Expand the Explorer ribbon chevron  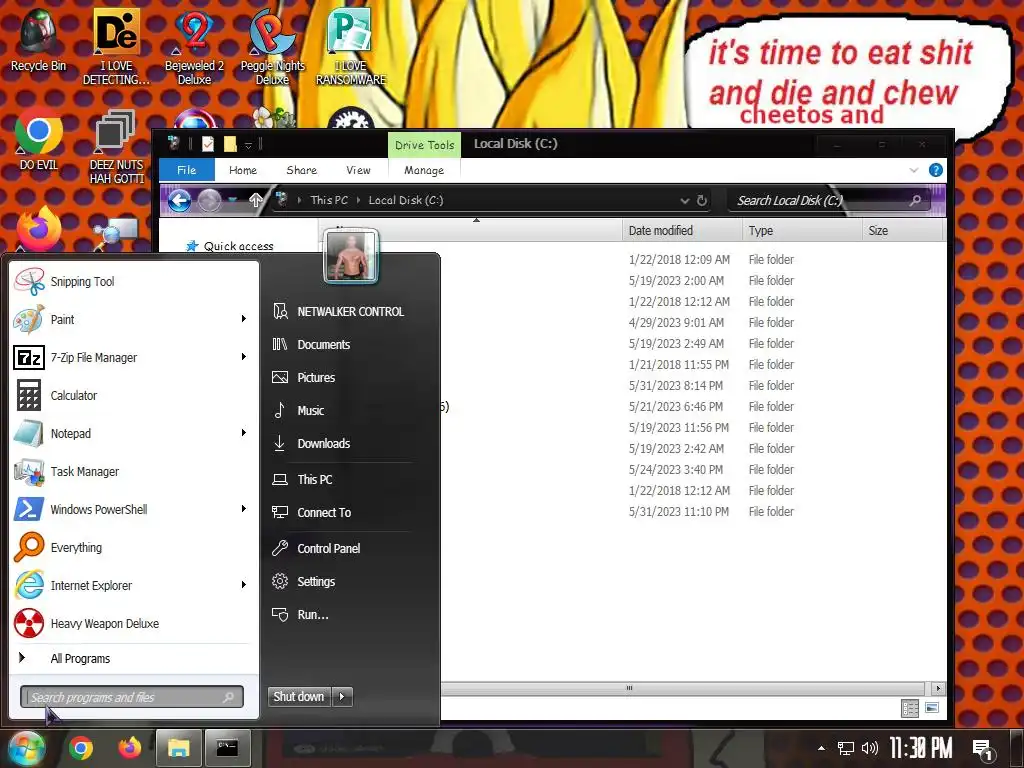click(x=914, y=170)
